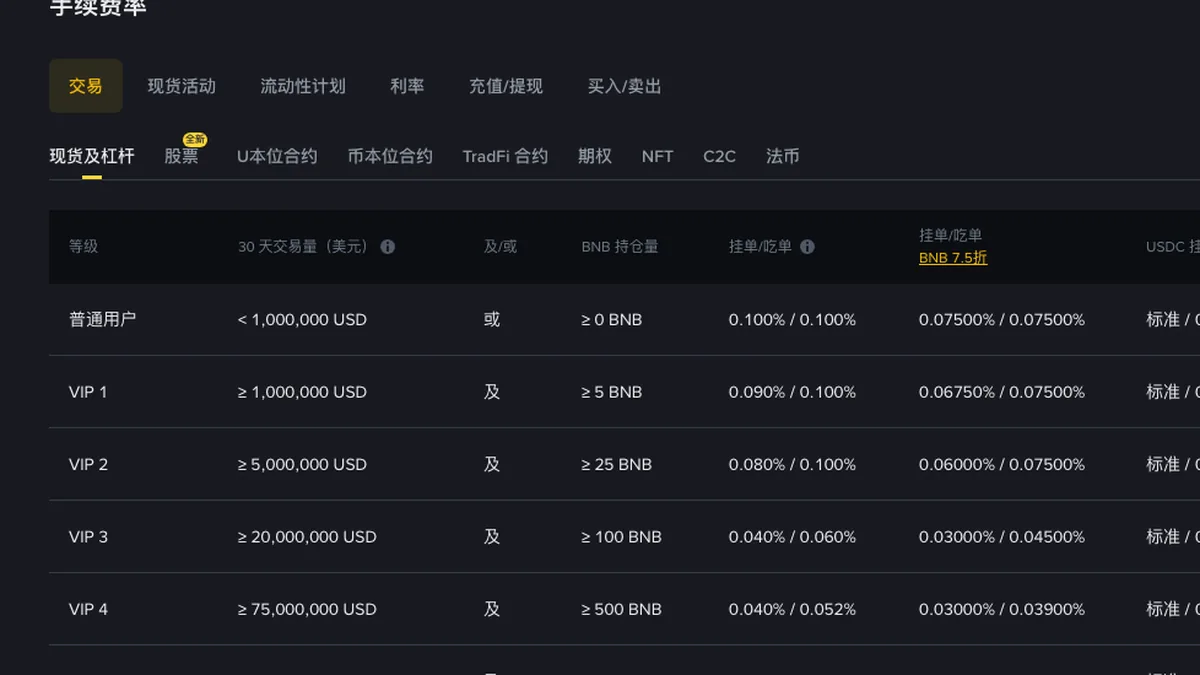This screenshot has height=675, width=1200.
Task: Click the ≥ 20,000,000 USD cell
Action: pos(307,537)
